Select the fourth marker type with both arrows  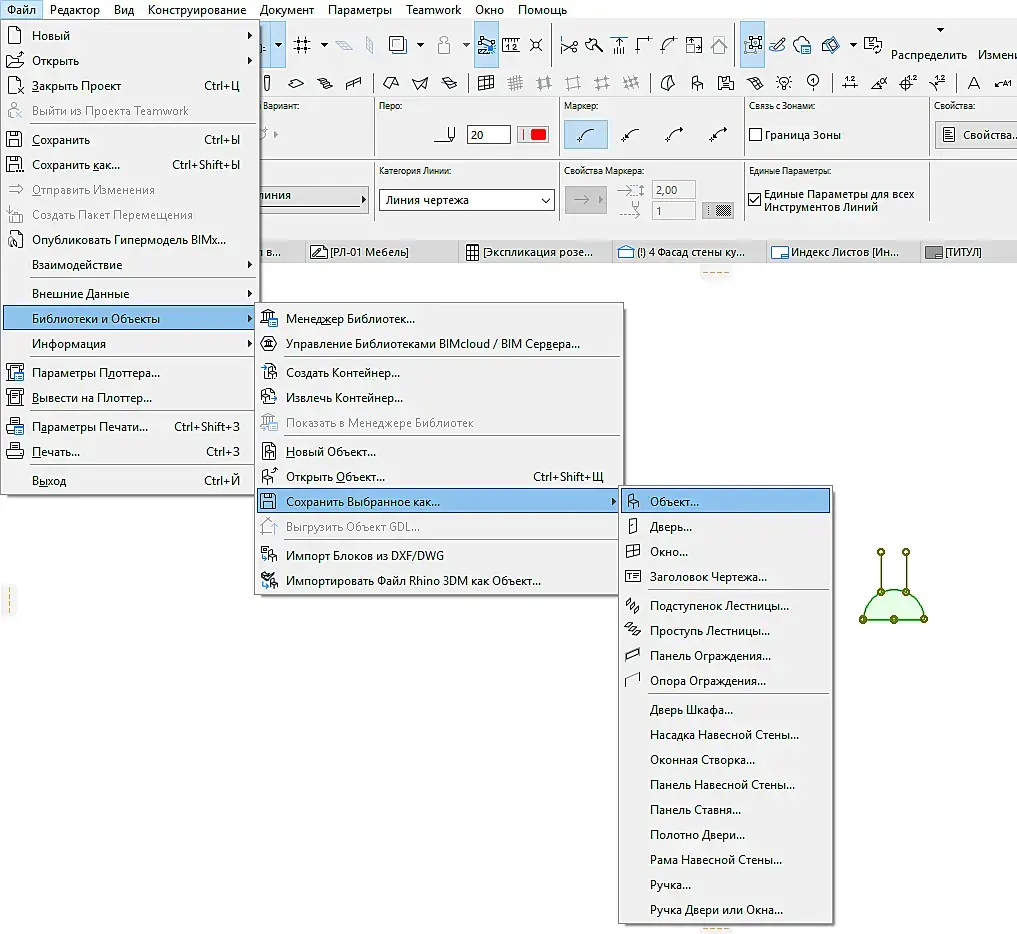pos(718,135)
